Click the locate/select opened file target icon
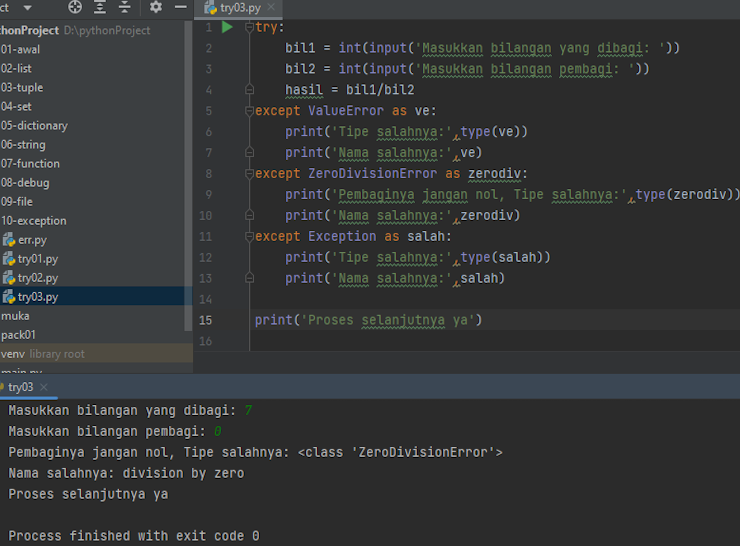740x546 pixels. (x=75, y=7)
